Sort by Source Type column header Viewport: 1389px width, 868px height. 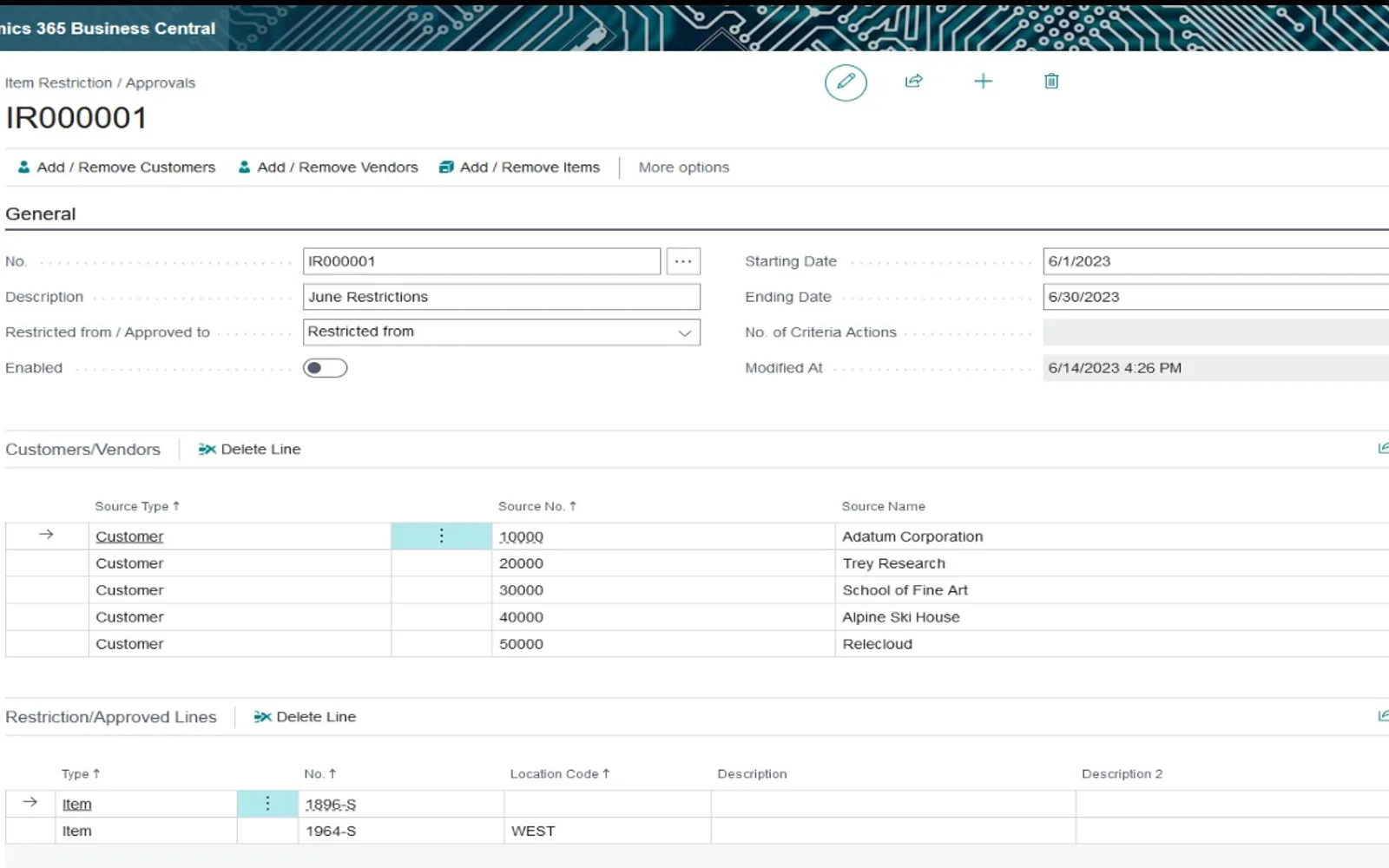(137, 506)
